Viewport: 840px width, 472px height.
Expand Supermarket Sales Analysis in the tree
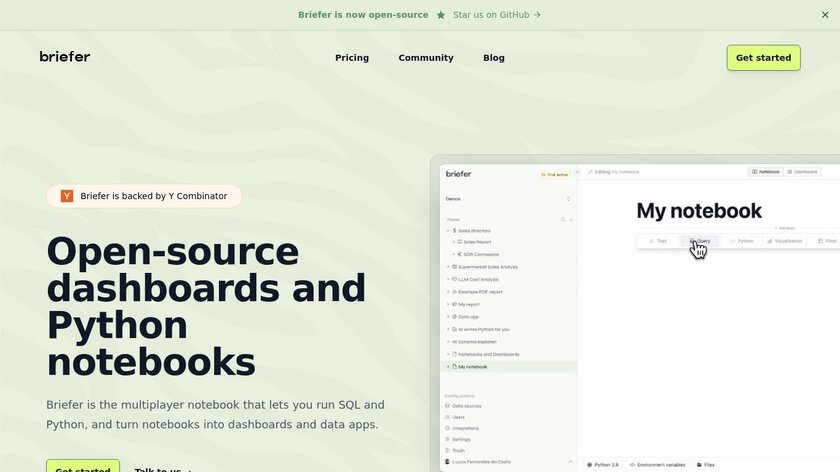click(448, 267)
